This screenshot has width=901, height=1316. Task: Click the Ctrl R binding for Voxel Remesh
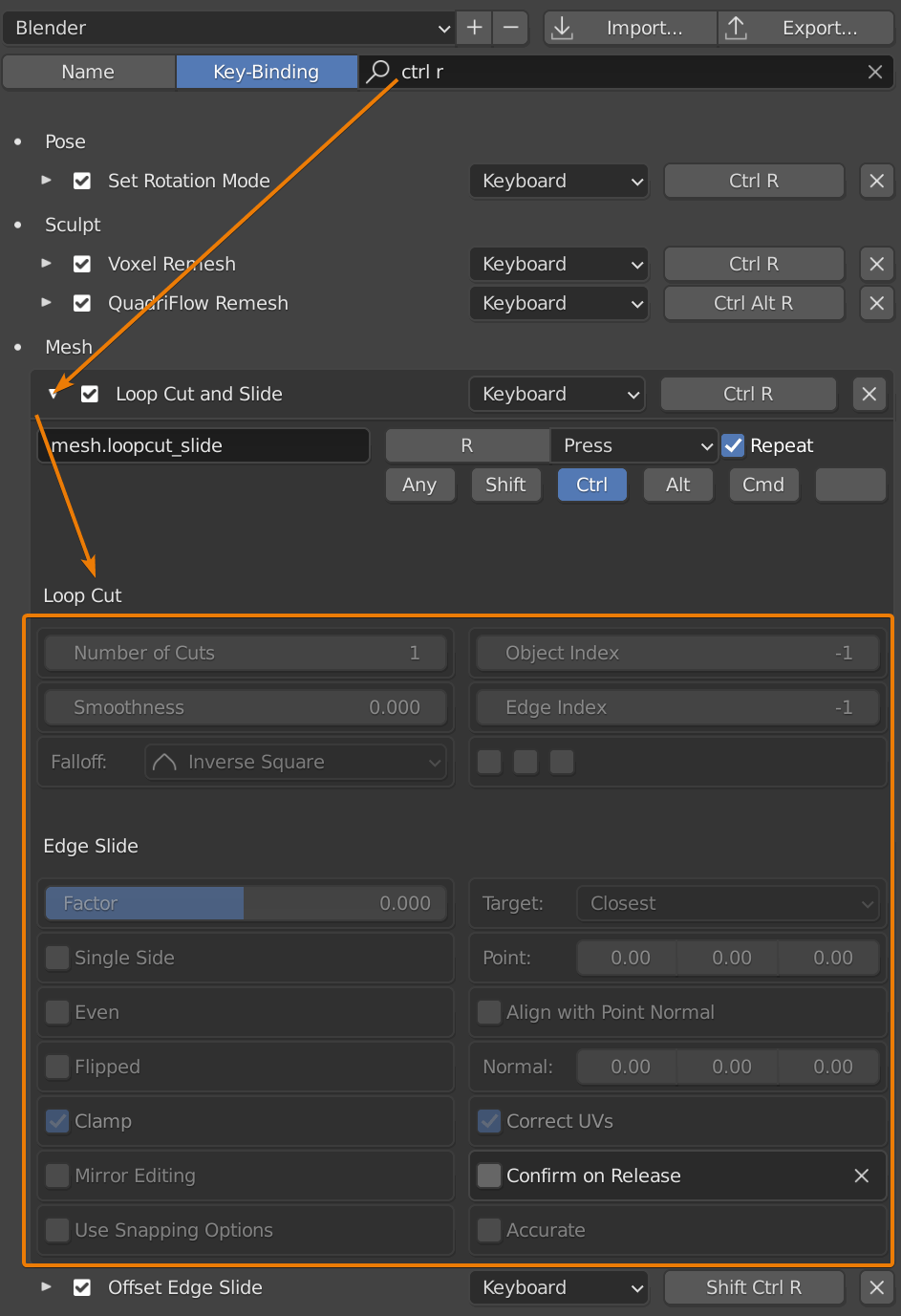pos(754,264)
